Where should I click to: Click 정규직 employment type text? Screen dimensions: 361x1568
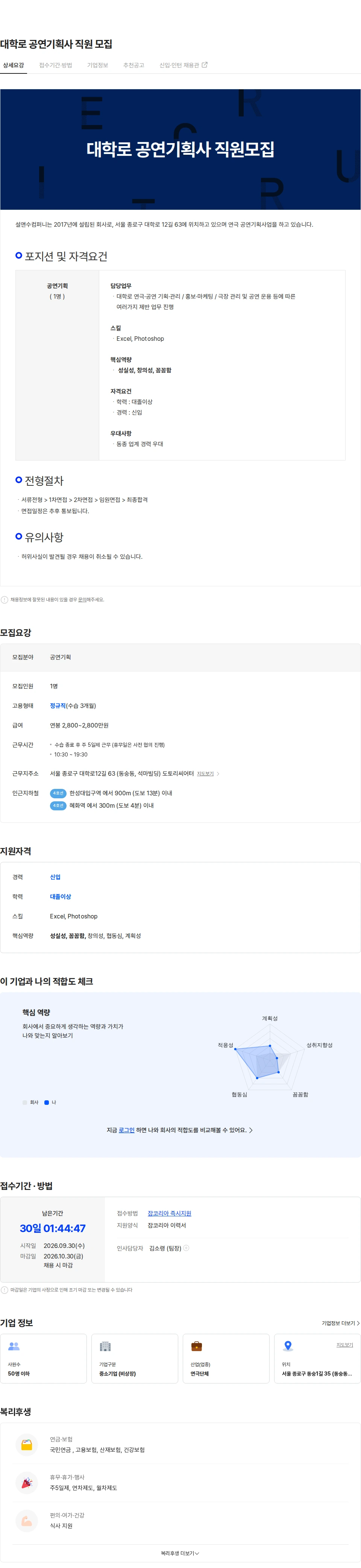point(58,705)
